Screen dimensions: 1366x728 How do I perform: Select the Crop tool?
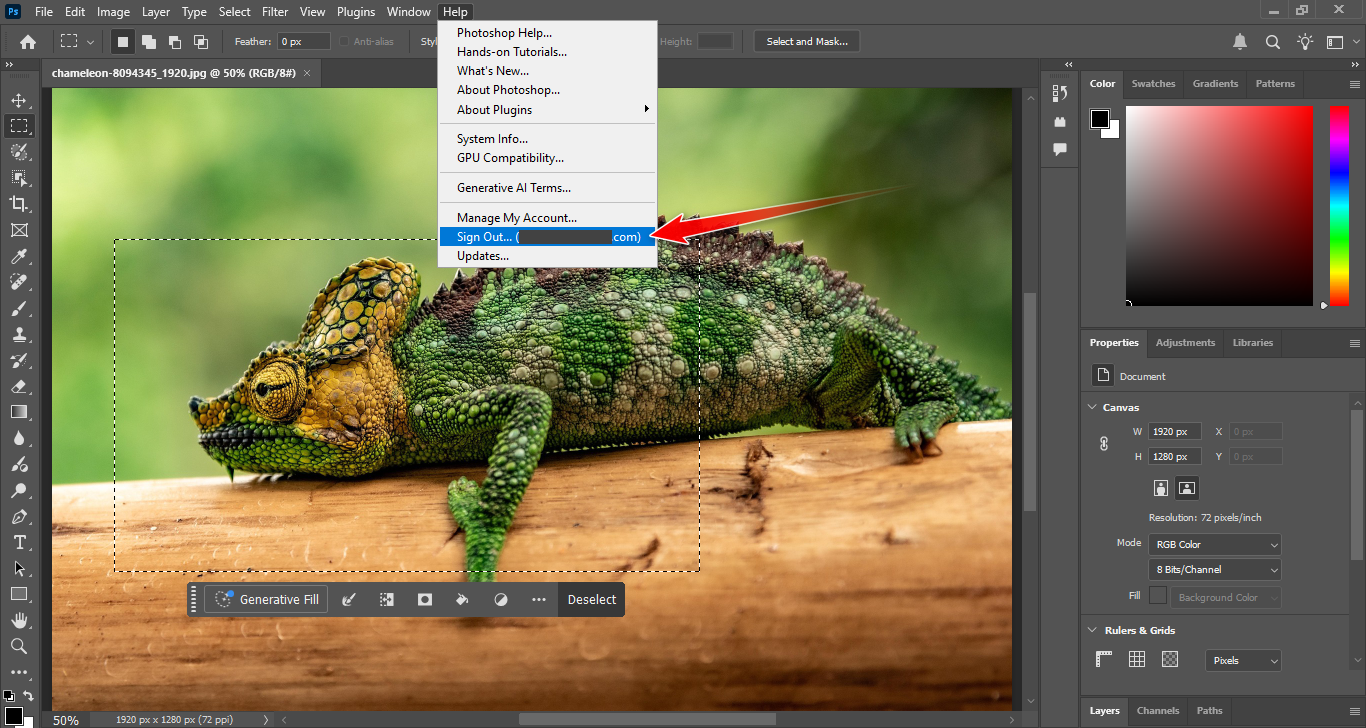18,204
